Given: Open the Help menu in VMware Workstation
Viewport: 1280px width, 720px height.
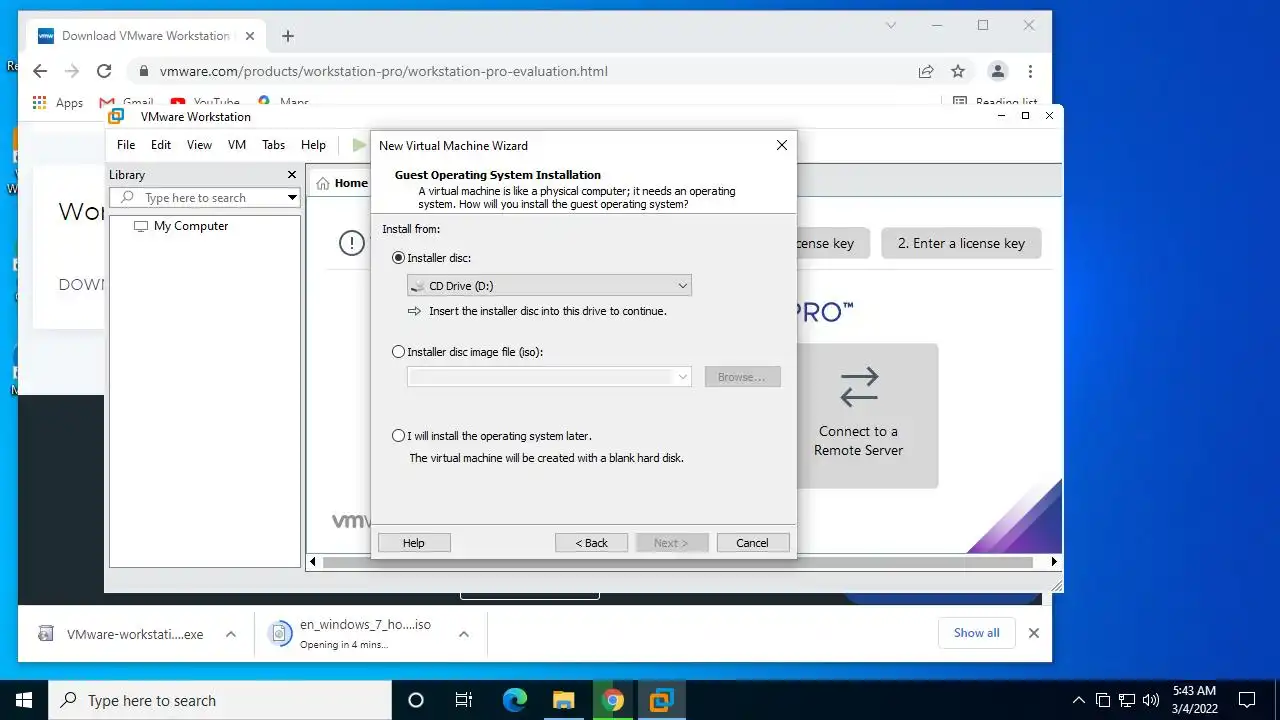Looking at the screenshot, I should coord(313,145).
